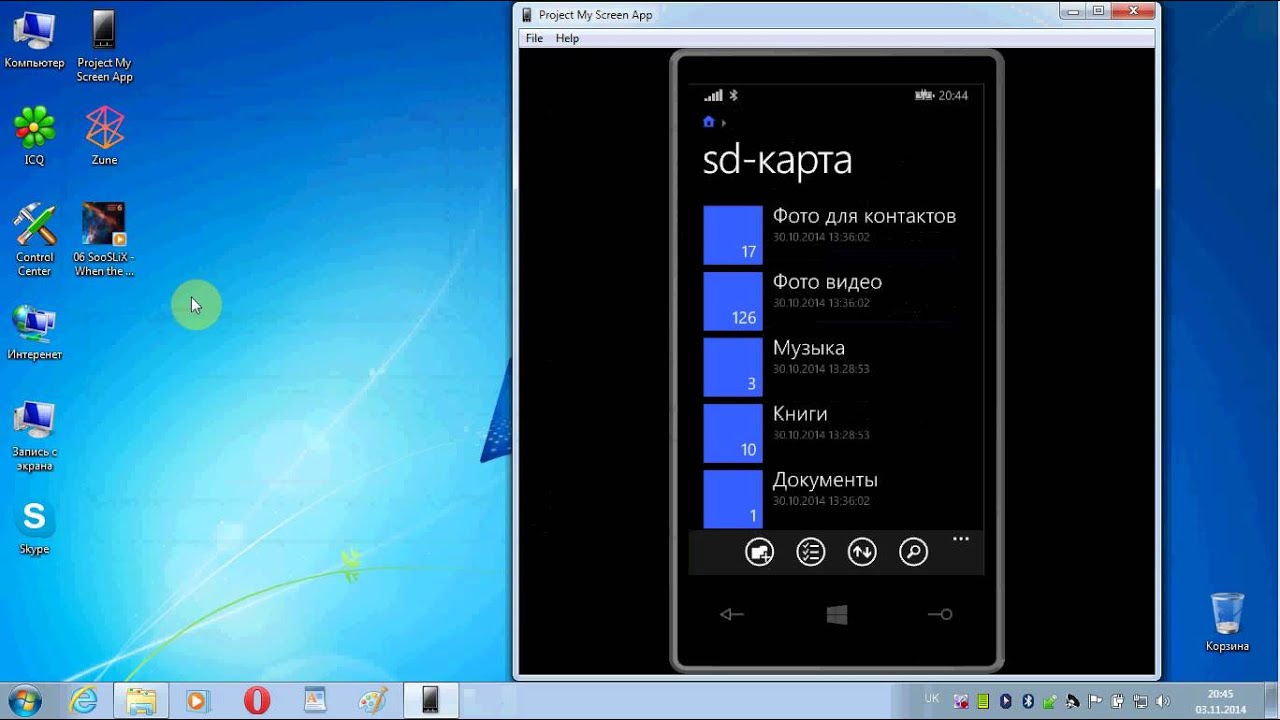Viewport: 1280px width, 720px height.
Task: Tap the phone's Windows Start button
Action: click(837, 615)
